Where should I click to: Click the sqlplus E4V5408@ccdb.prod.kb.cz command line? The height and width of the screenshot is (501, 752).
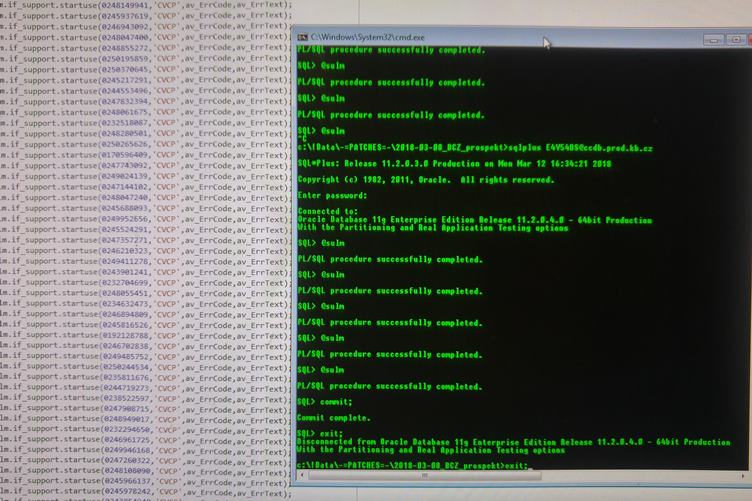coord(475,148)
